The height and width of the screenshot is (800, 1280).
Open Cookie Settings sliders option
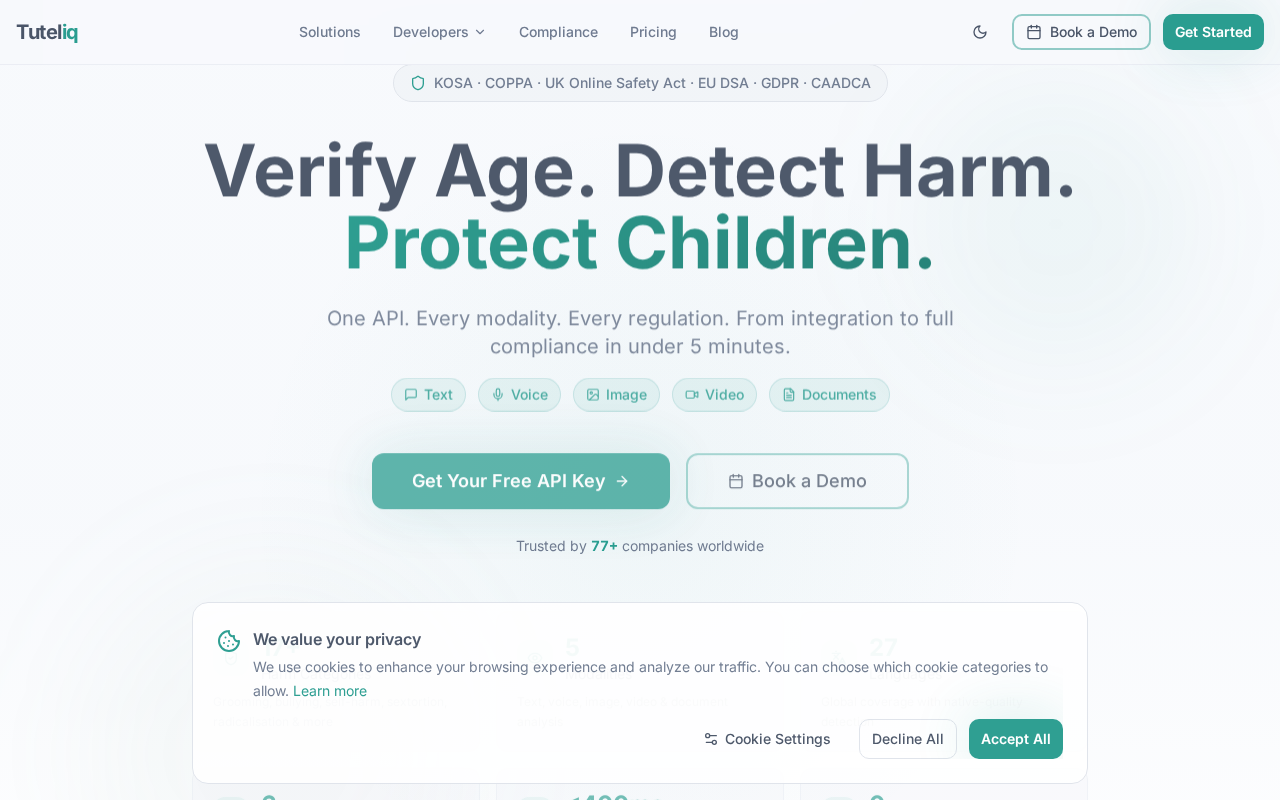767,739
